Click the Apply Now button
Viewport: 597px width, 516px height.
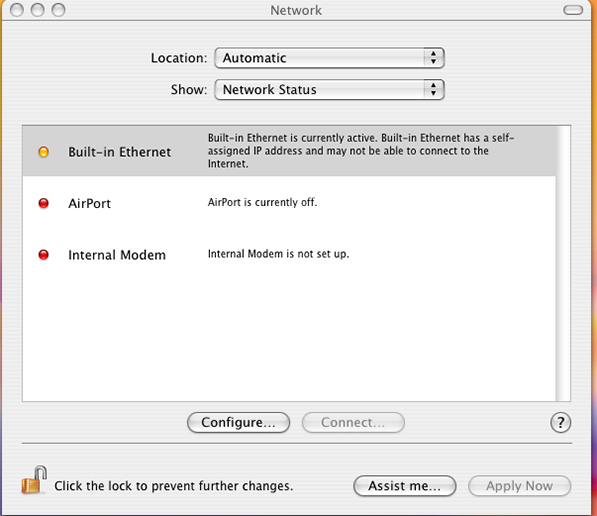click(x=519, y=486)
